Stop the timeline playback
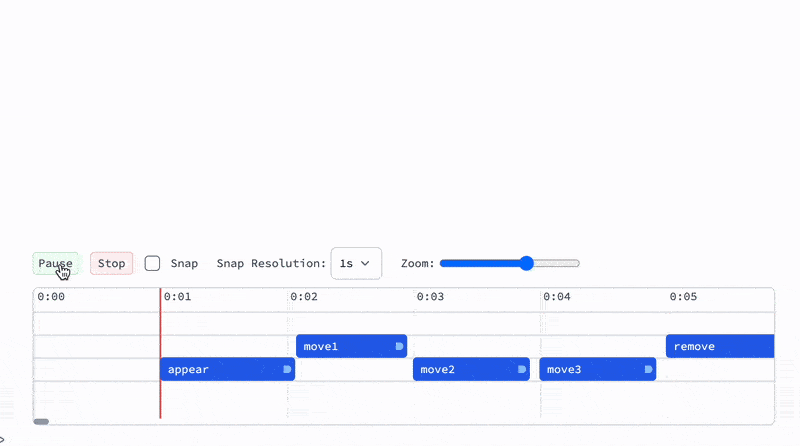This screenshot has height=446, width=800. [111, 263]
